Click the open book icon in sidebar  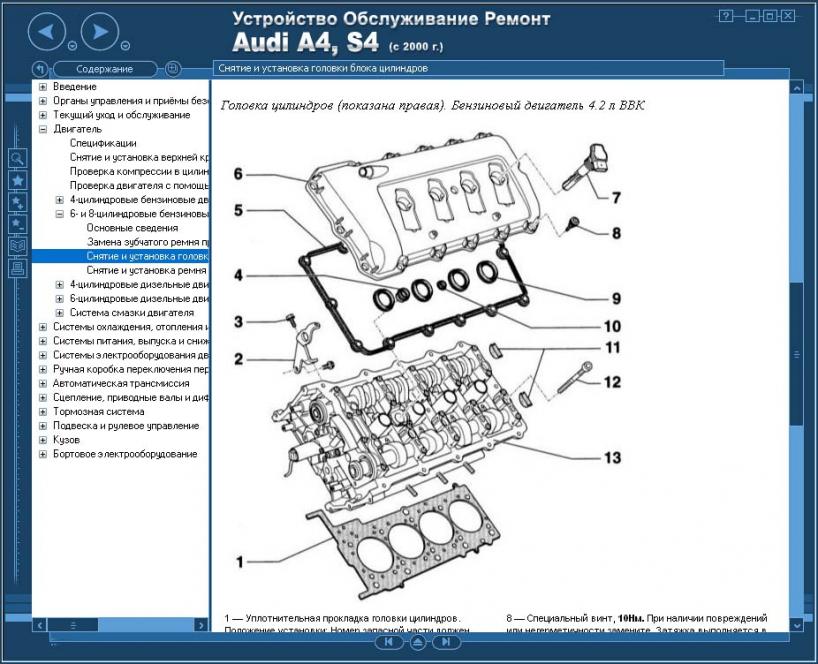click(18, 246)
